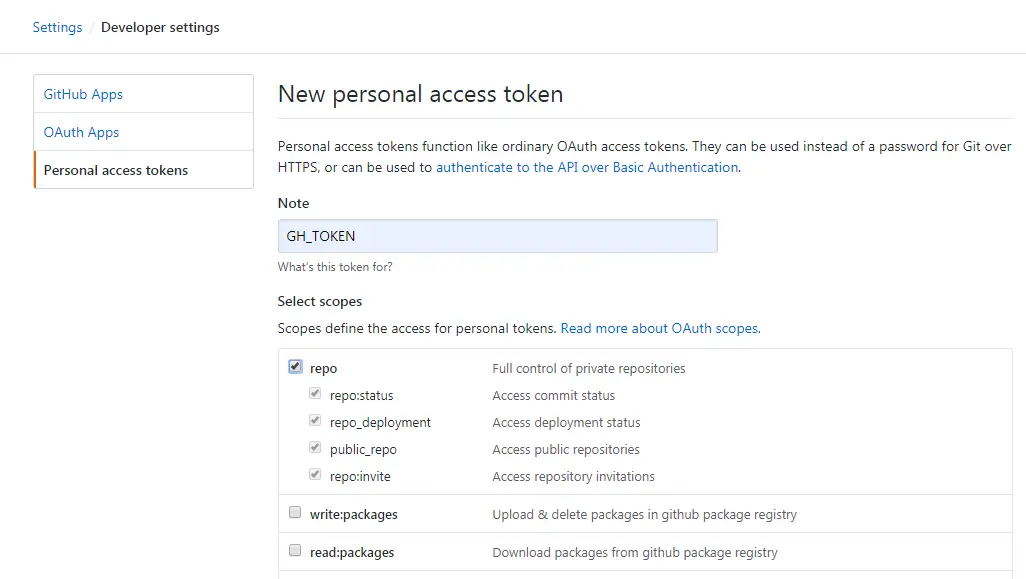Click the repo scope label
This screenshot has height=579, width=1026.
(323, 368)
